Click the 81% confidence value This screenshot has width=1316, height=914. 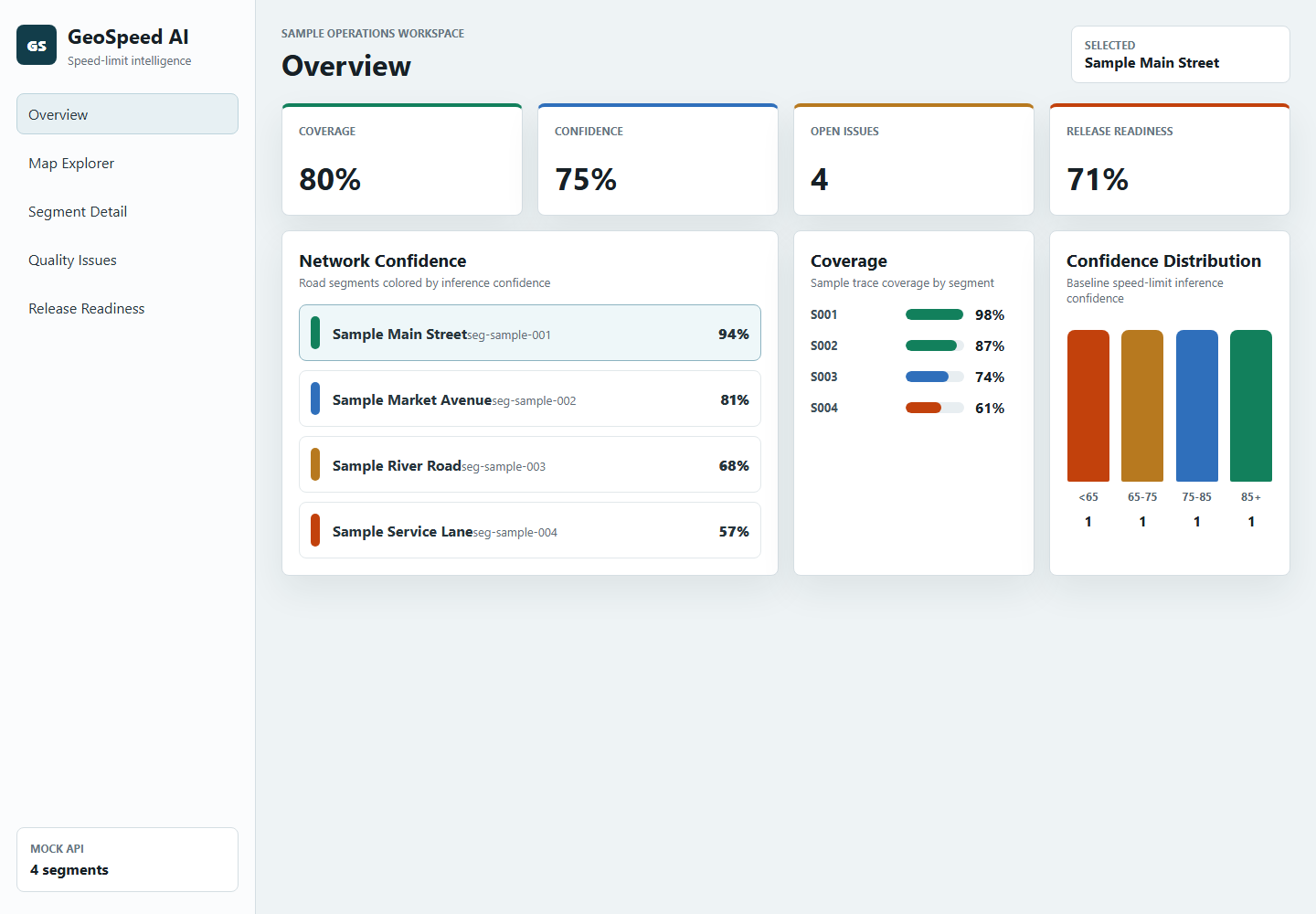(x=735, y=399)
